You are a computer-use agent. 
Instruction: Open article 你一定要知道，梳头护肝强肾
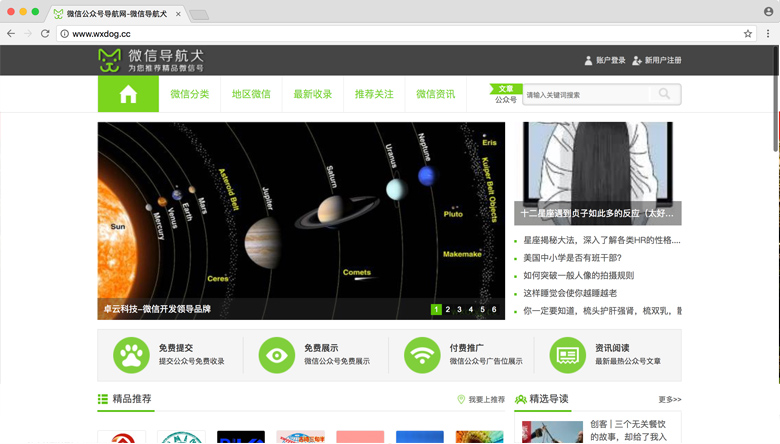point(602,311)
